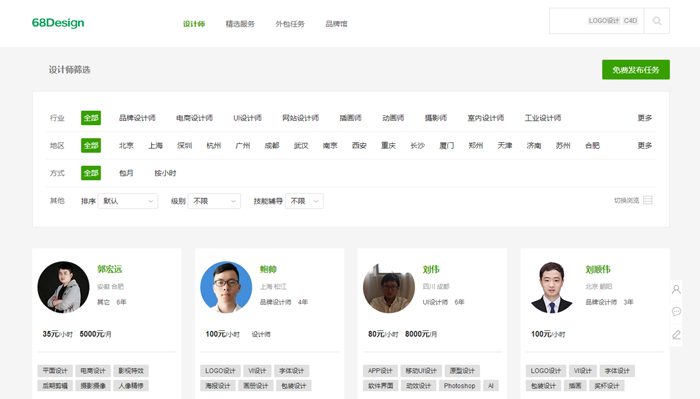Open the 设计师 nav tab

[194, 24]
